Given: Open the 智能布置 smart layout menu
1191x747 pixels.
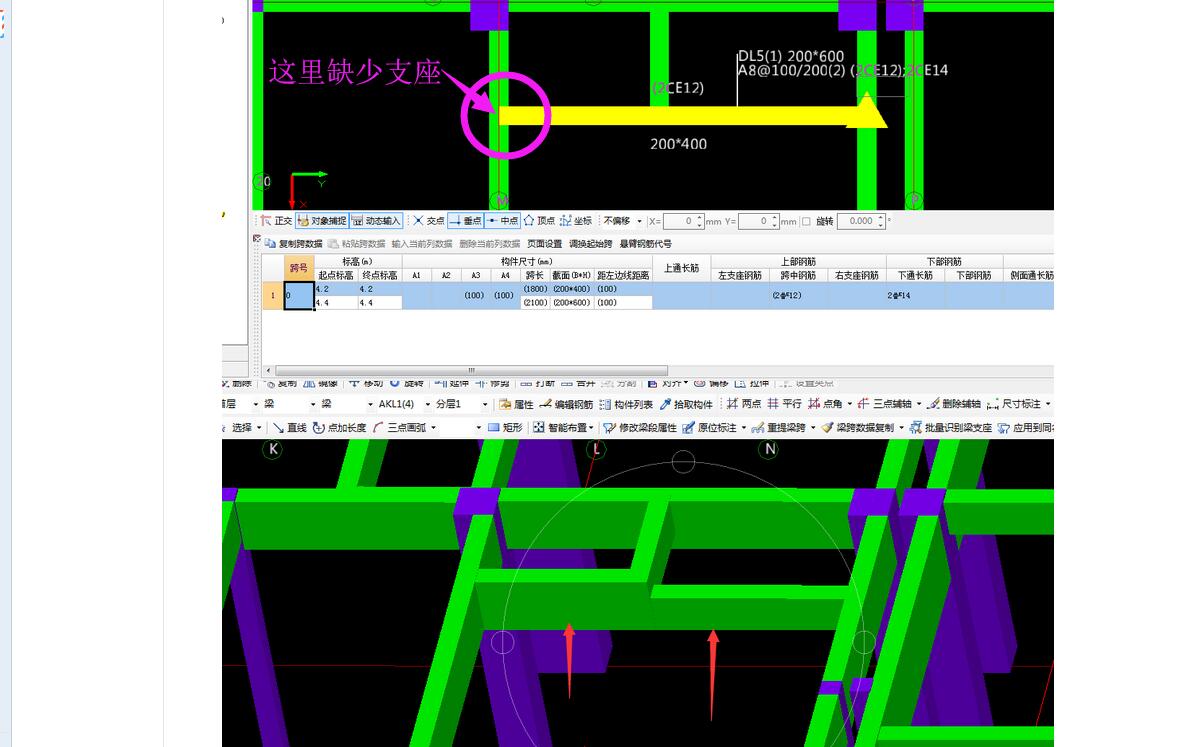Looking at the screenshot, I should point(563,428).
